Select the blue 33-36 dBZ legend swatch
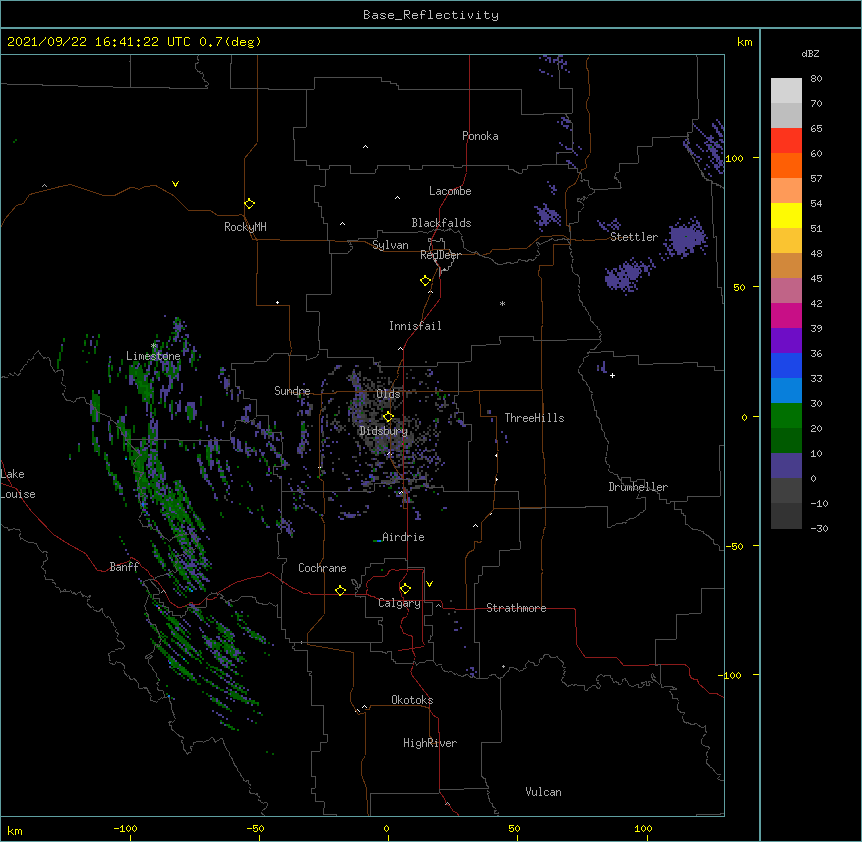Screen dimensions: 862x842 [786, 365]
